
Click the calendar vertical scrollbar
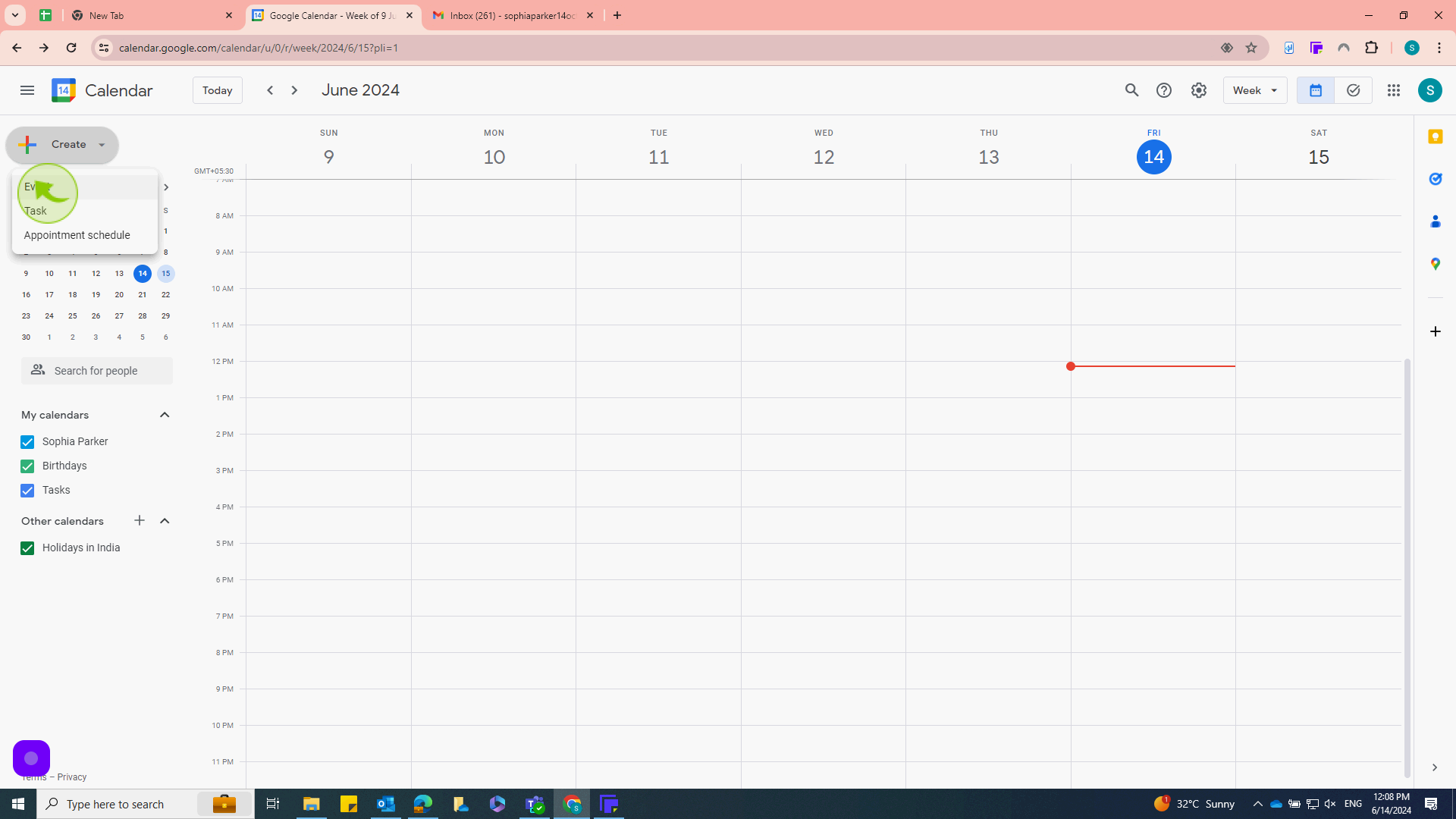point(1407,567)
